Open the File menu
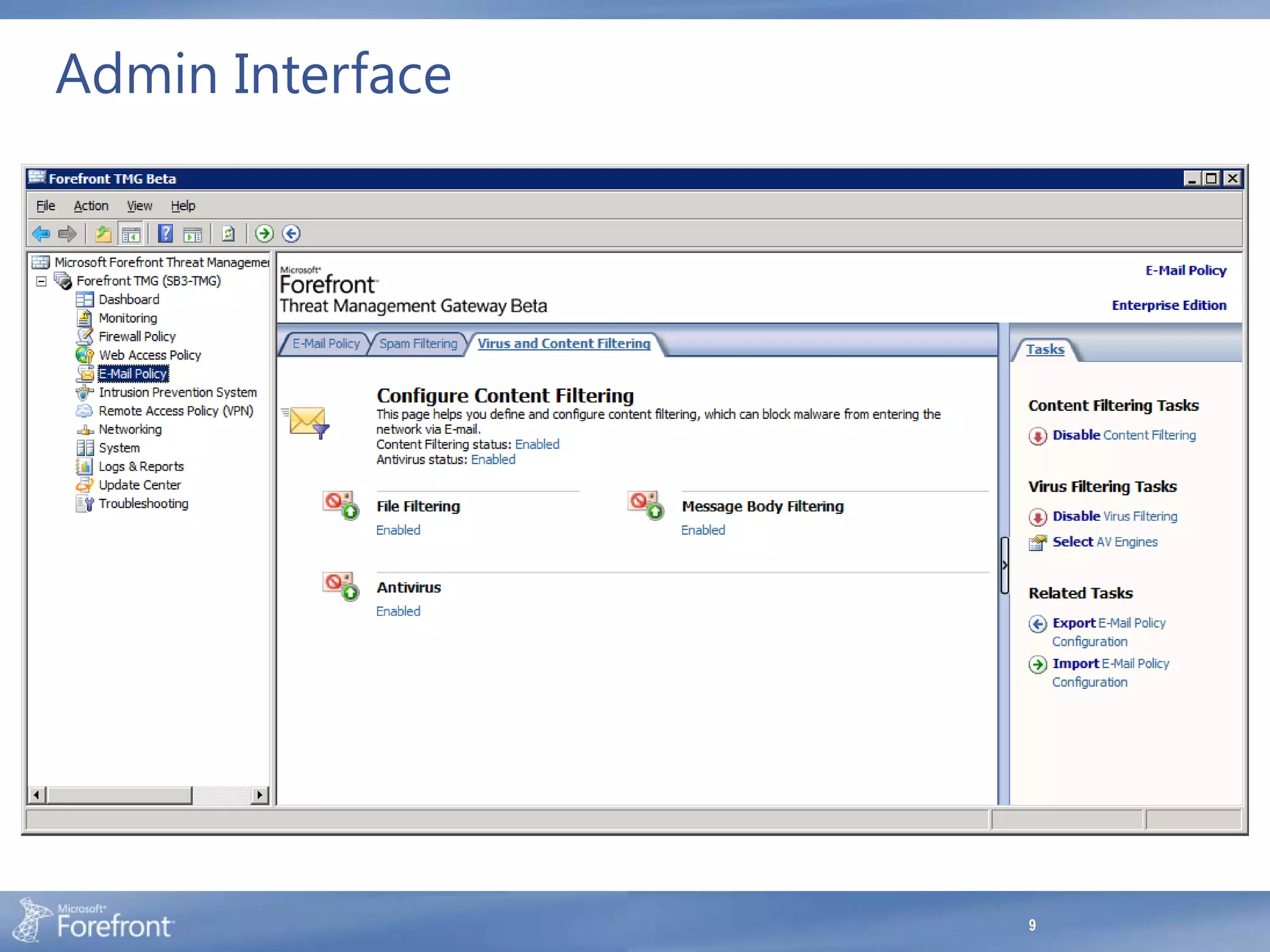Screen dimensions: 1270x952 coord(46,206)
